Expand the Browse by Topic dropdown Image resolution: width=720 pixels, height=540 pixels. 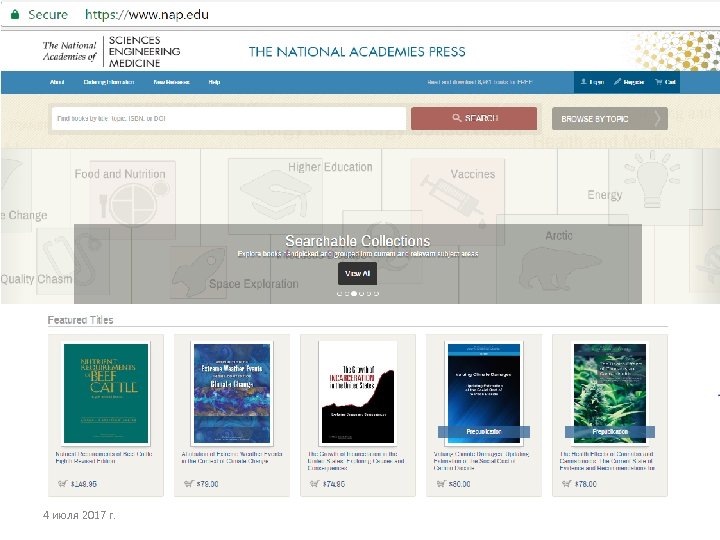click(x=609, y=118)
